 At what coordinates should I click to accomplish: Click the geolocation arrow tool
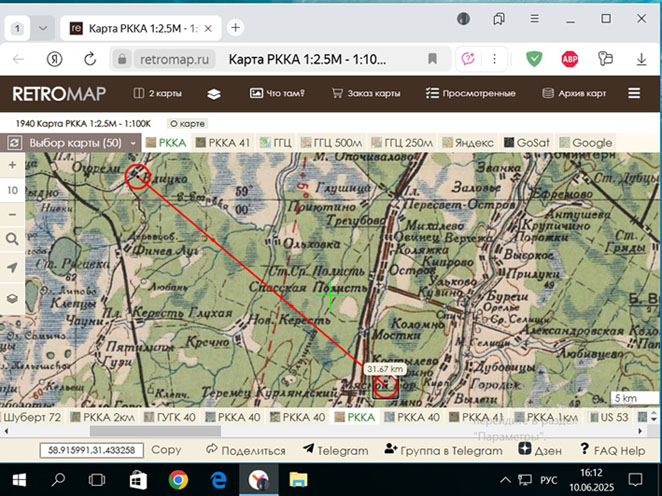click(12, 268)
